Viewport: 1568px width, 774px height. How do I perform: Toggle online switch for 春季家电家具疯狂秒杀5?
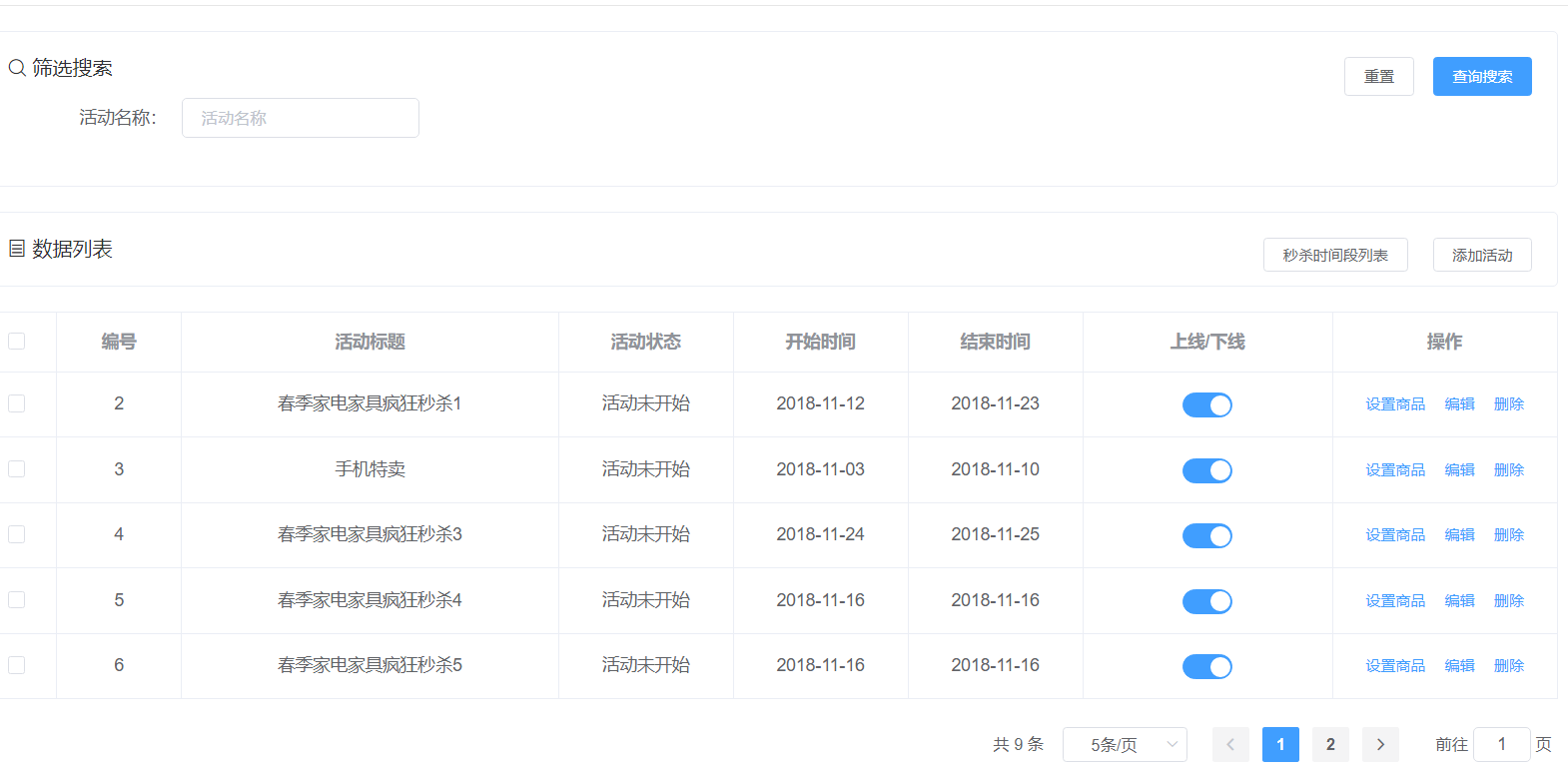[1207, 666]
